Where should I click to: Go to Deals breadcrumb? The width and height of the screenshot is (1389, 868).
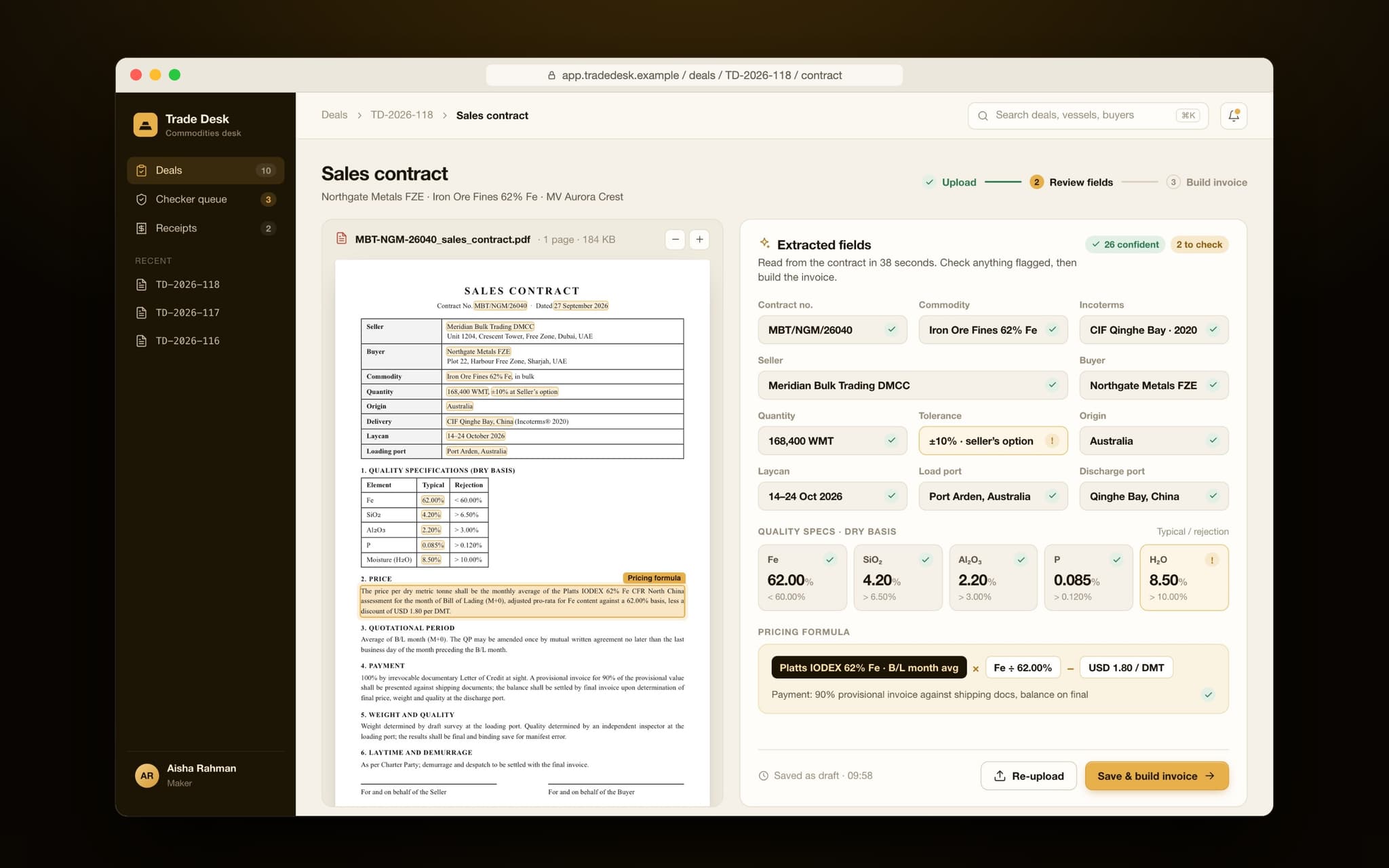pos(334,115)
